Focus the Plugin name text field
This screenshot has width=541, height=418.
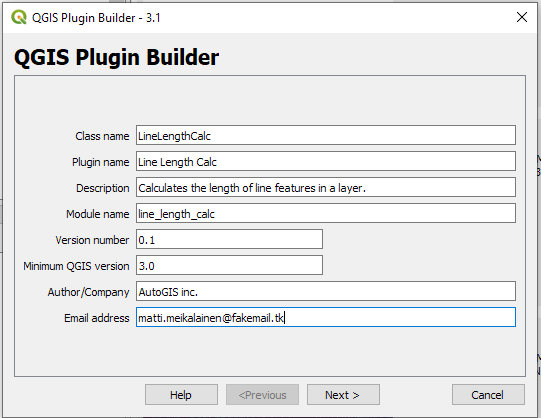tap(326, 161)
